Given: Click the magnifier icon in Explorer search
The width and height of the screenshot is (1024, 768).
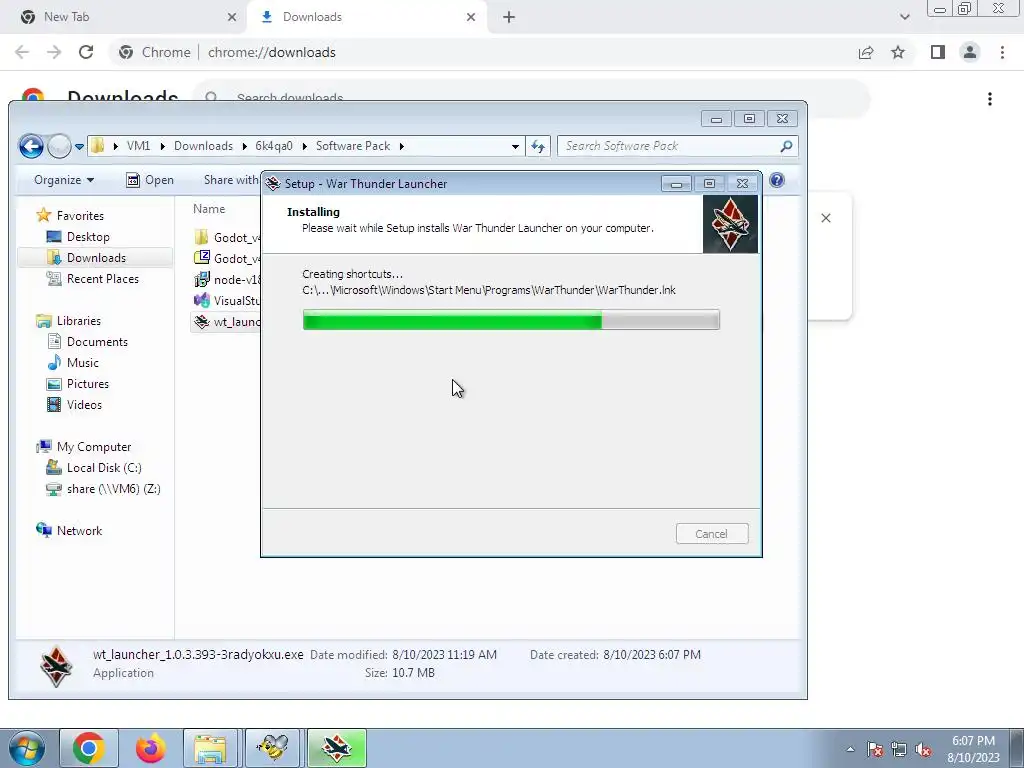Looking at the screenshot, I should point(786,146).
